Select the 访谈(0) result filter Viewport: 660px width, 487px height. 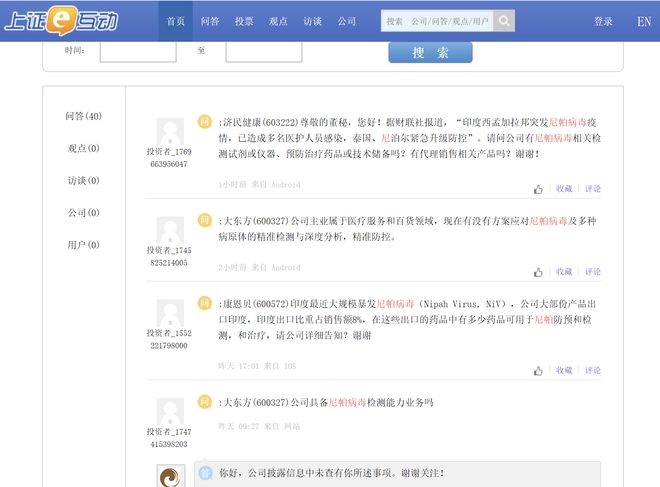[x=83, y=181]
